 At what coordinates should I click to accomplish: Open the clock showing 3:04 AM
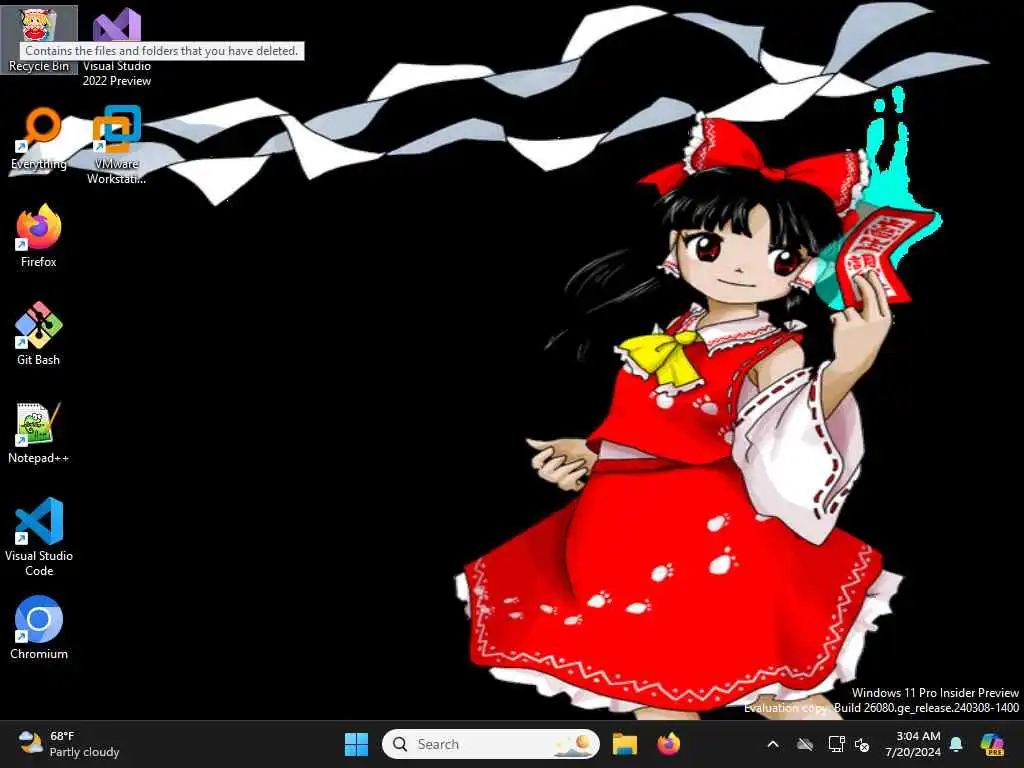click(912, 744)
